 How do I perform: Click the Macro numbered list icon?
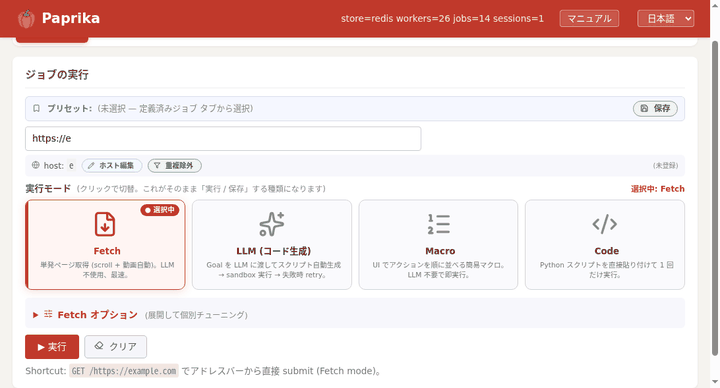[439, 224]
